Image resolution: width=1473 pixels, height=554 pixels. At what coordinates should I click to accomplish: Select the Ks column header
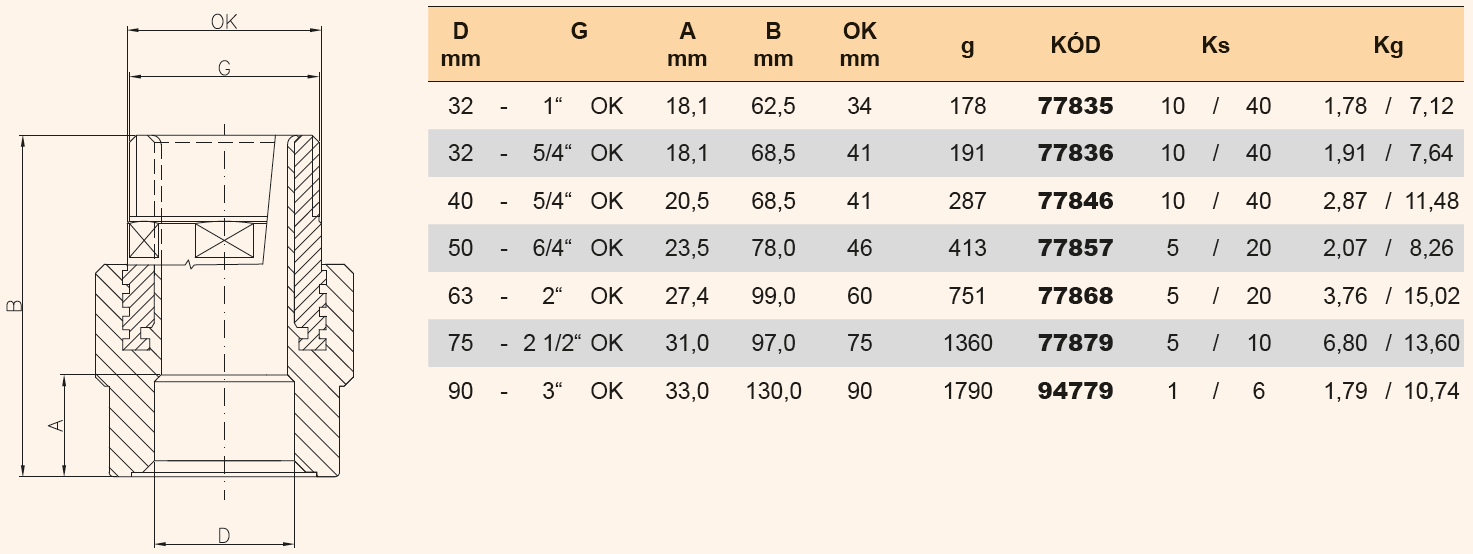click(x=1215, y=46)
